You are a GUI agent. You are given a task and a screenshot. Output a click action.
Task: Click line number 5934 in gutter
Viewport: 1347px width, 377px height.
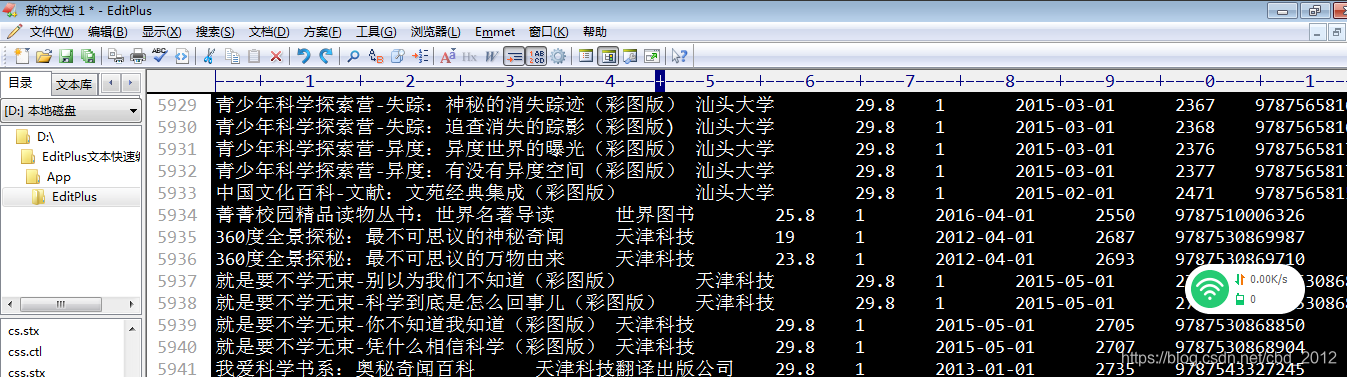[x=178, y=215]
